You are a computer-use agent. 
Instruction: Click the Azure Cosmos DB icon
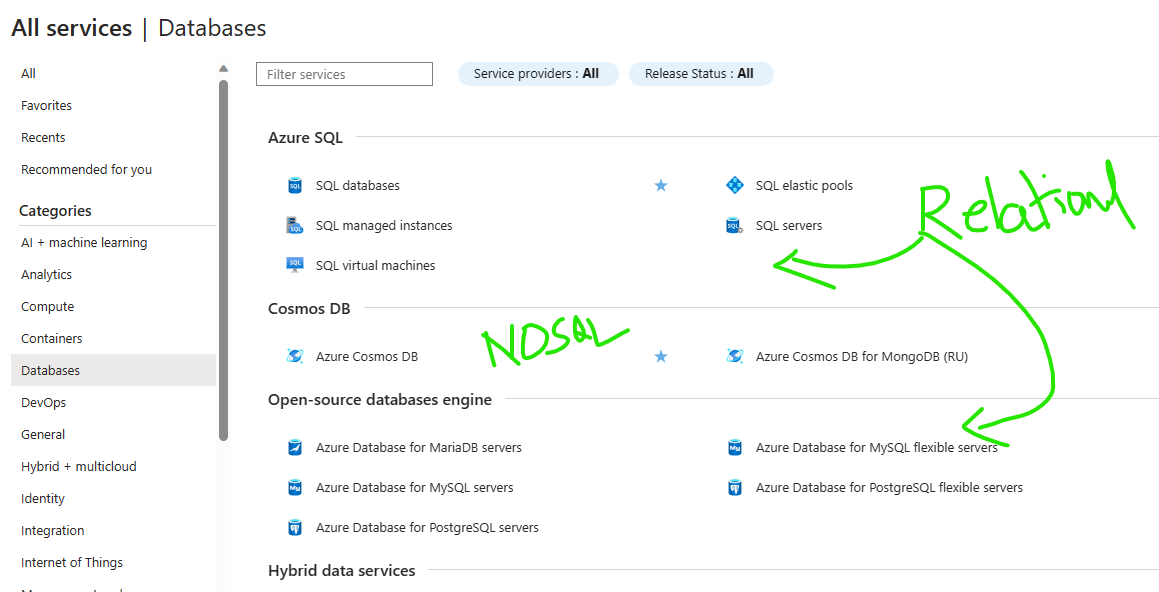coord(295,356)
